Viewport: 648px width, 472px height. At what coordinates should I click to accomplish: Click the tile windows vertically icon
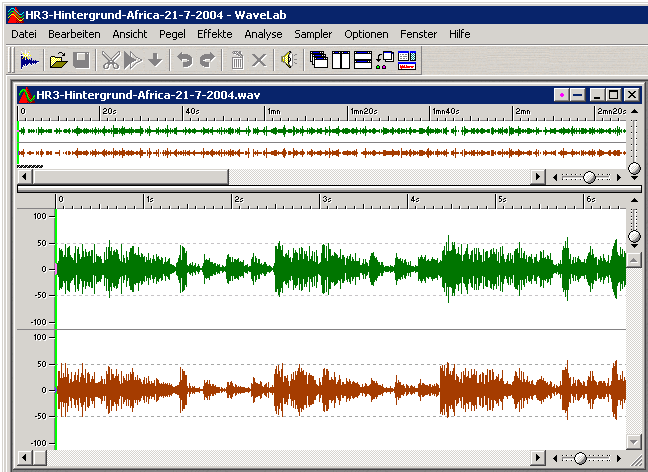(341, 60)
